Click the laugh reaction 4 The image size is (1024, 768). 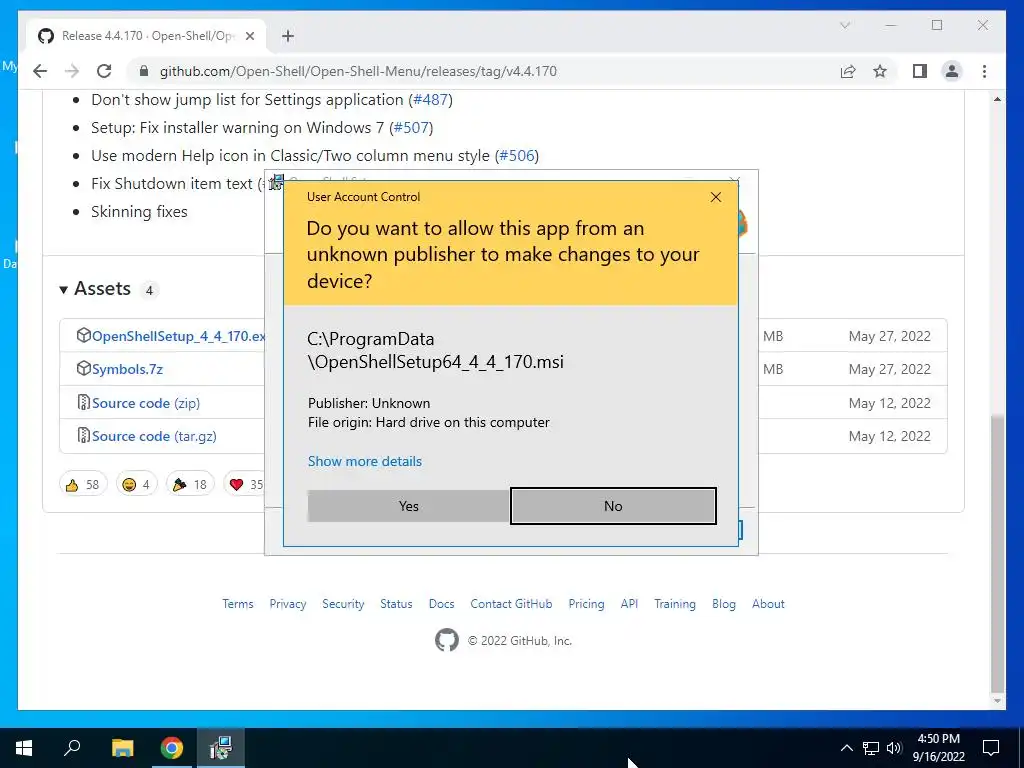pyautogui.click(x=136, y=485)
